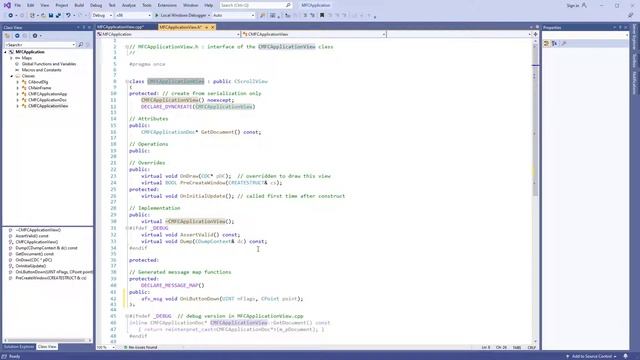Select CMFCApplicationDoc in Class View
Image resolution: width=640 pixels, height=360 pixels.
(x=47, y=100)
